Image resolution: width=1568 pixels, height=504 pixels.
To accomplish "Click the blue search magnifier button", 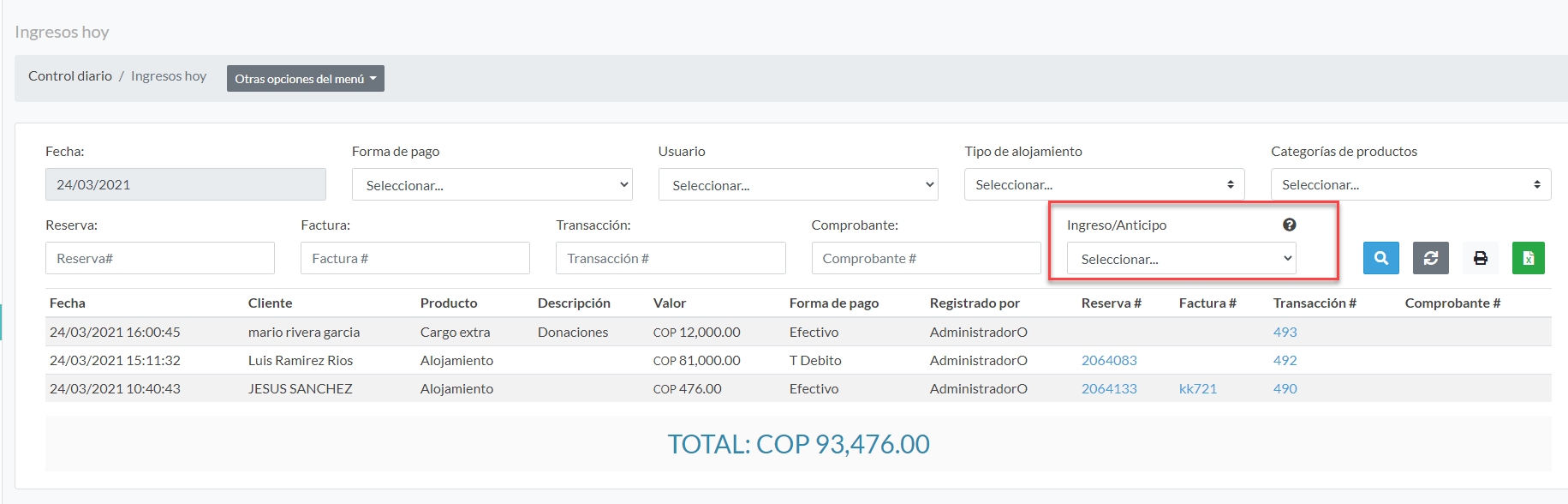I will (1380, 258).
